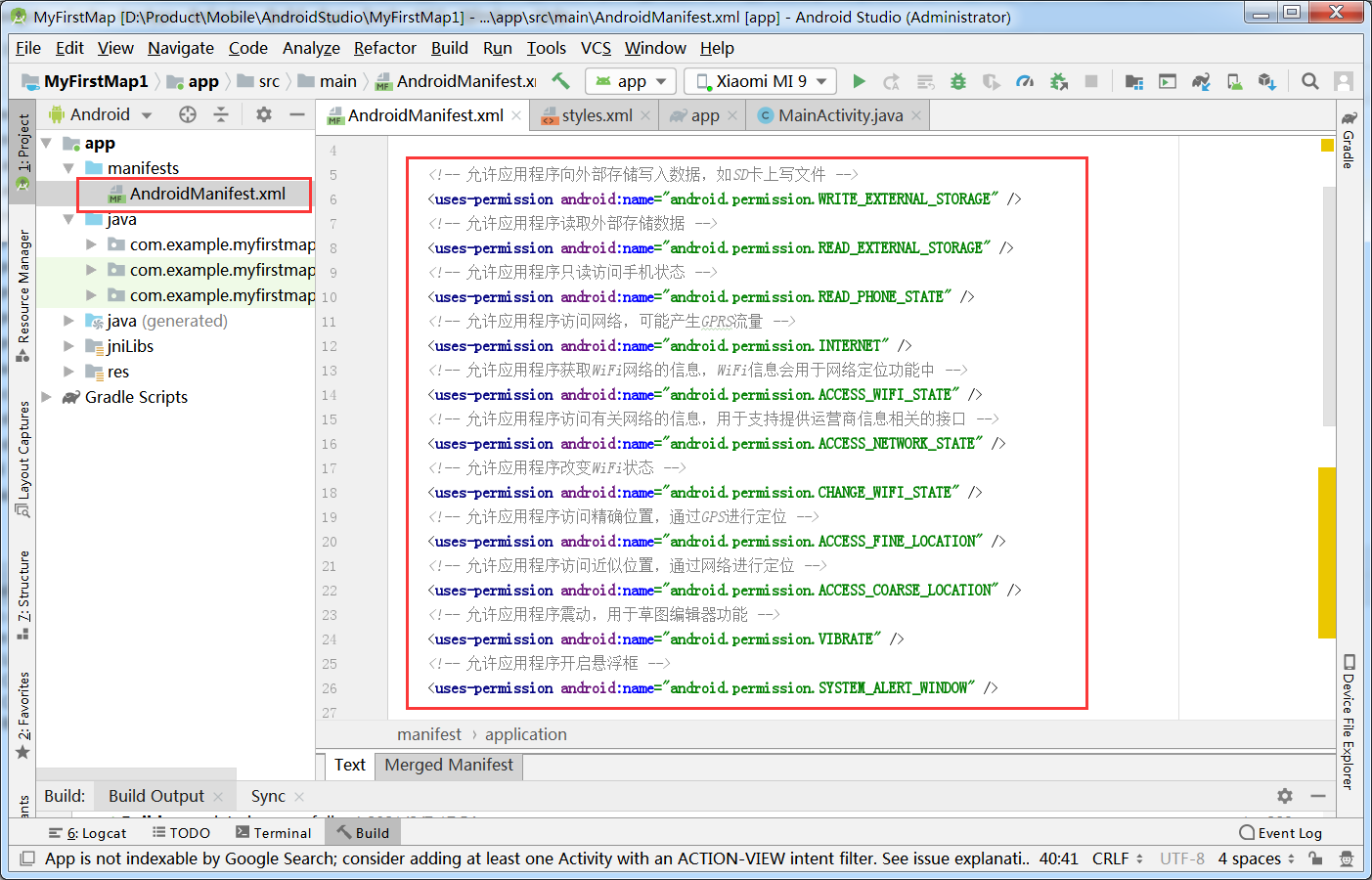Open Device File Explorer side panel
The image size is (1372, 880).
point(1349,722)
